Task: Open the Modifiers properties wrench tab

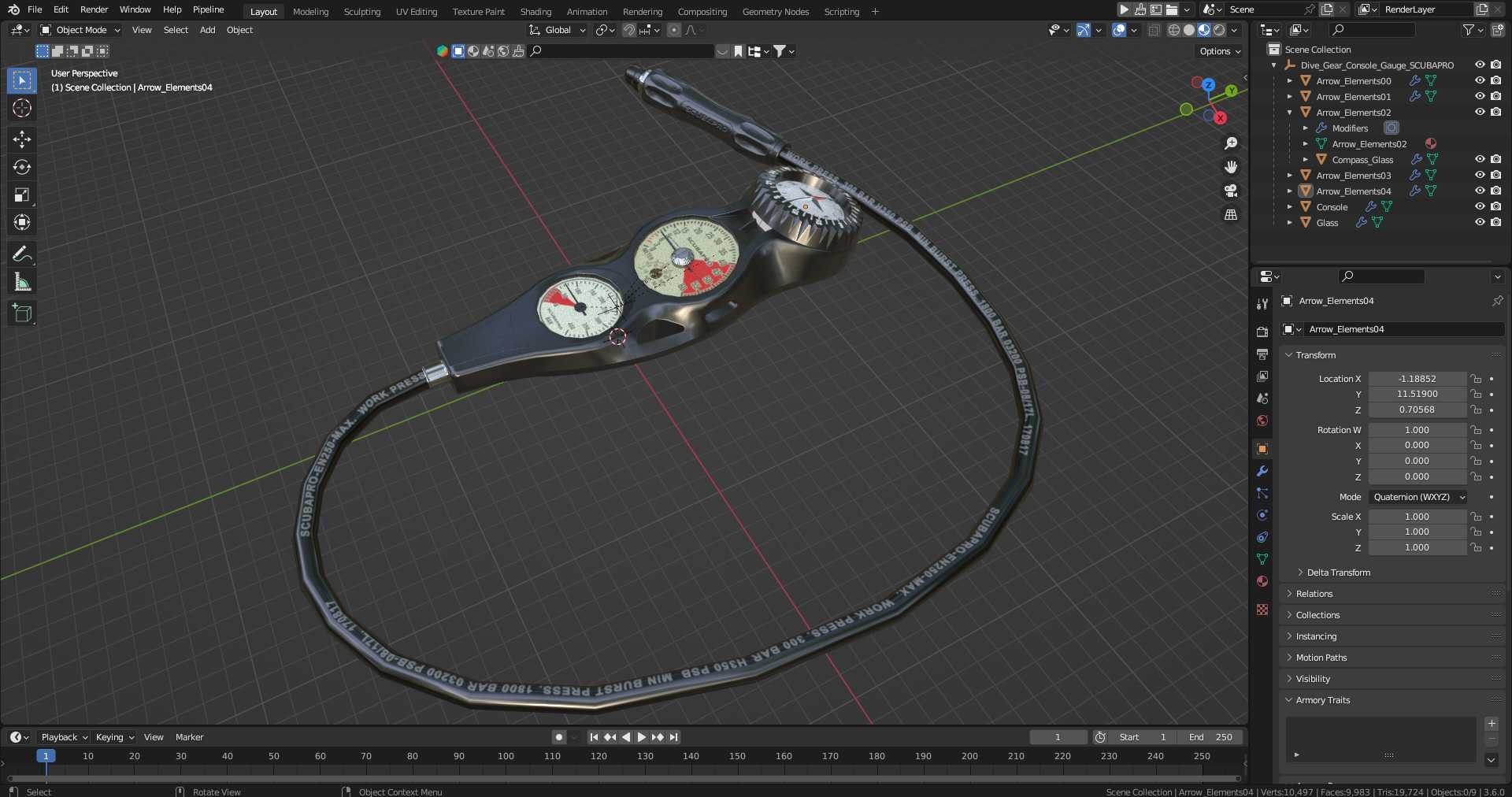Action: click(x=1262, y=471)
